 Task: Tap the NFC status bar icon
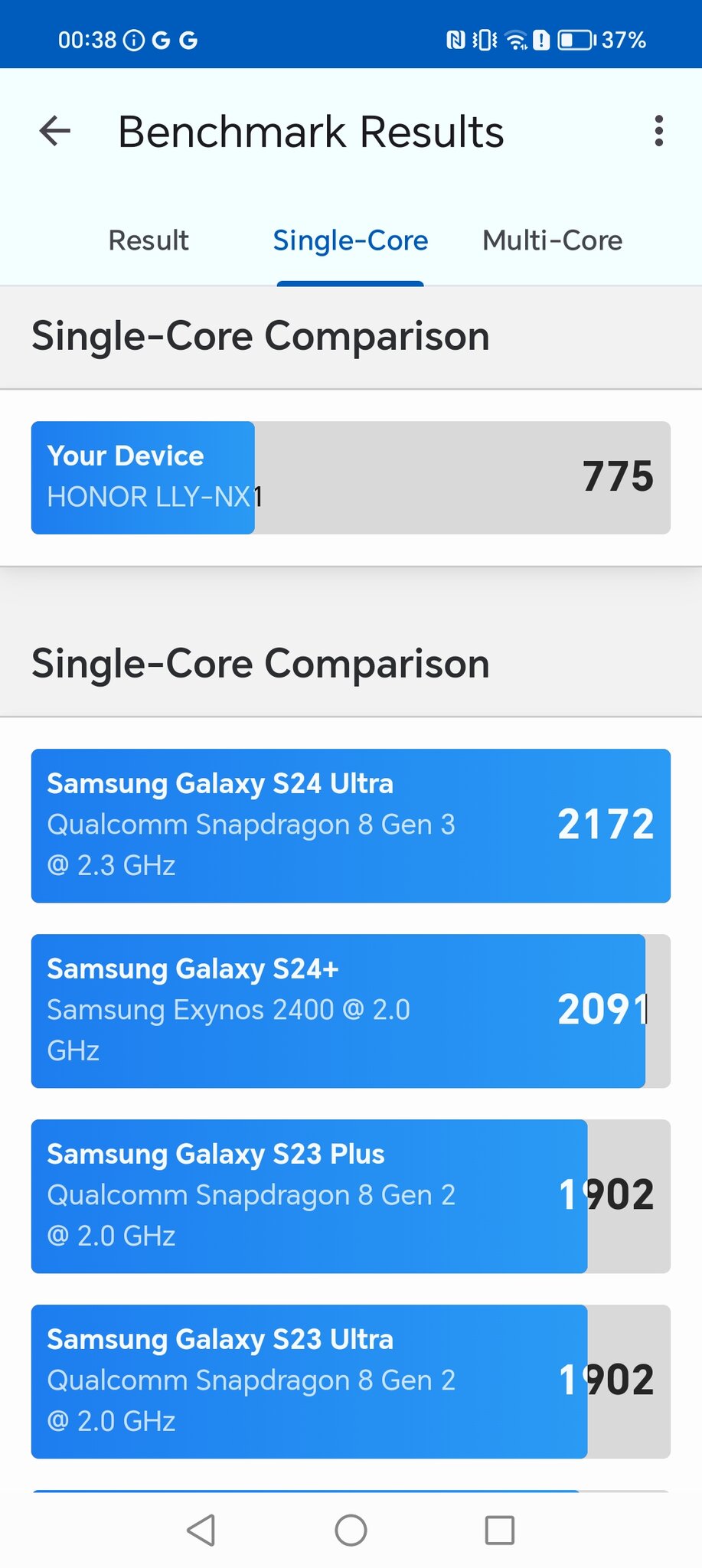pos(455,40)
